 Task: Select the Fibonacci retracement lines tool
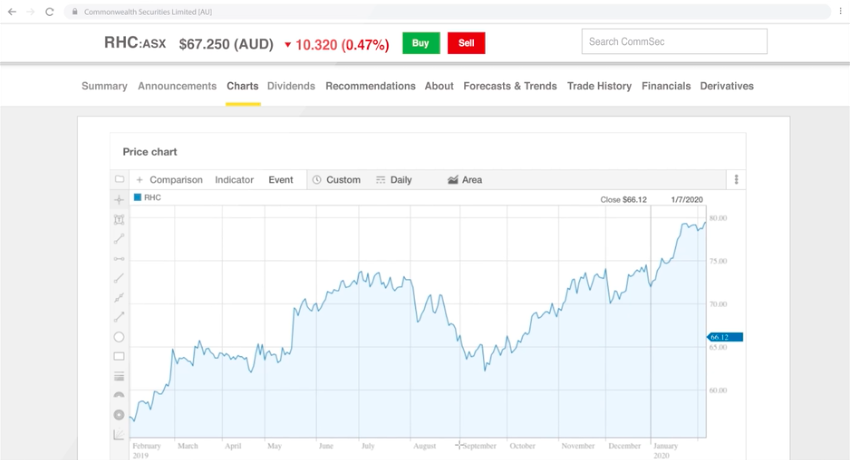tap(119, 376)
